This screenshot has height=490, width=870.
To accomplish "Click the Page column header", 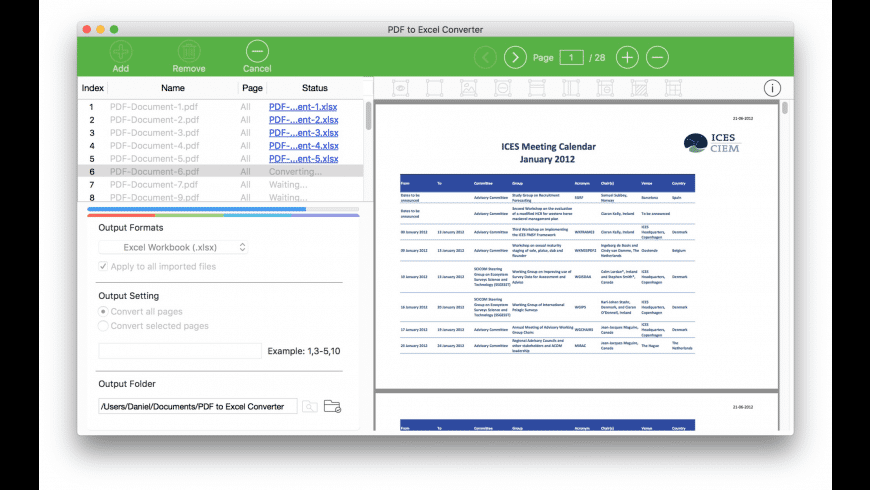I will click(x=252, y=88).
